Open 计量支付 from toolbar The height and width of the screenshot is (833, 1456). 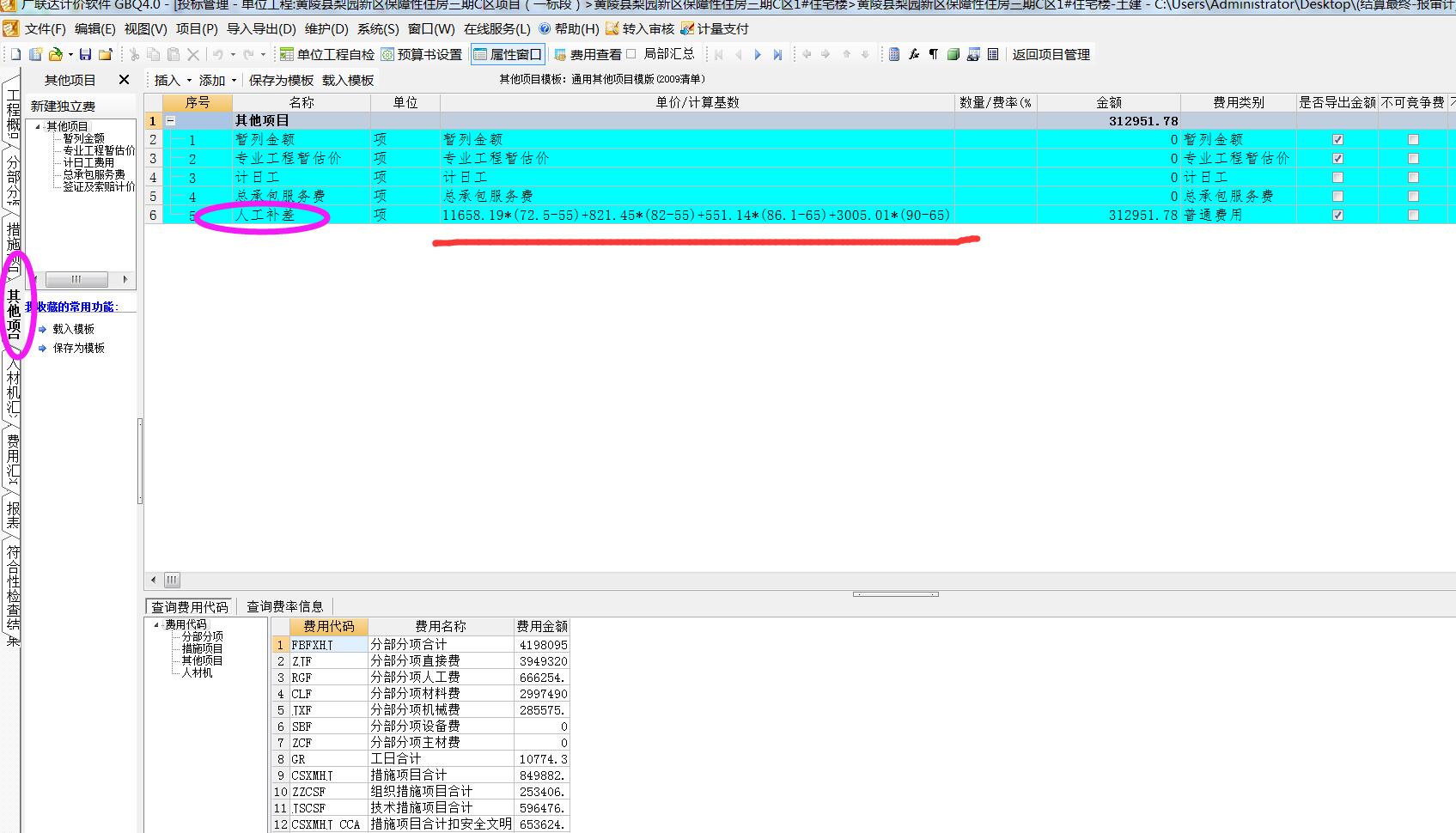pyautogui.click(x=715, y=28)
